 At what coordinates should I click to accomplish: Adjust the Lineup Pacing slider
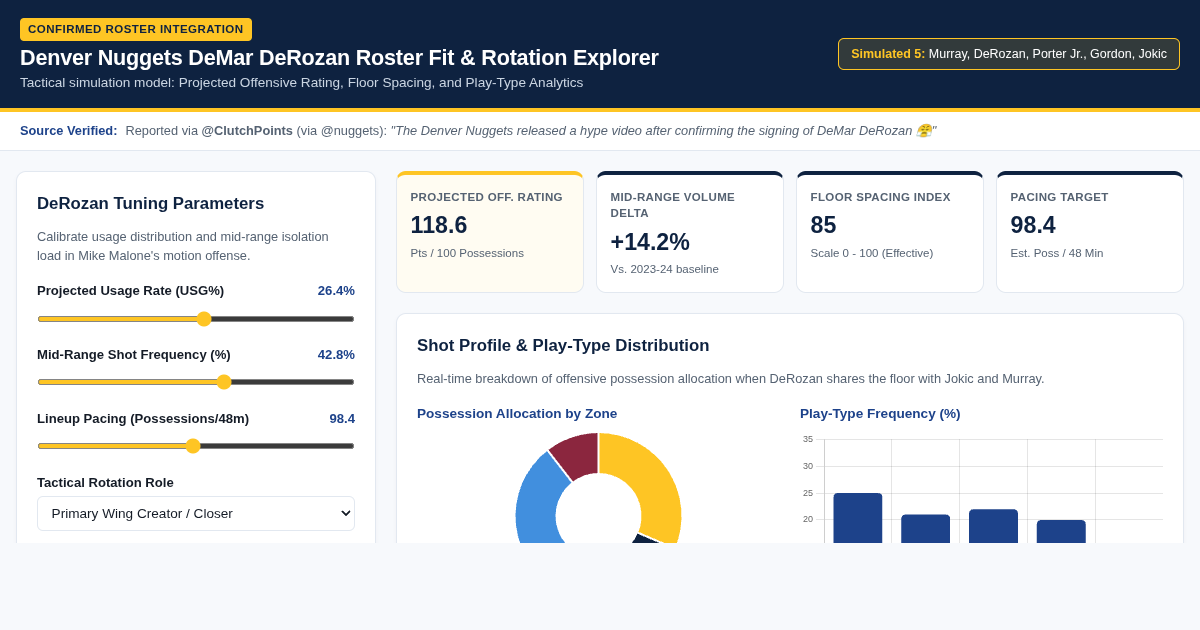point(196,446)
